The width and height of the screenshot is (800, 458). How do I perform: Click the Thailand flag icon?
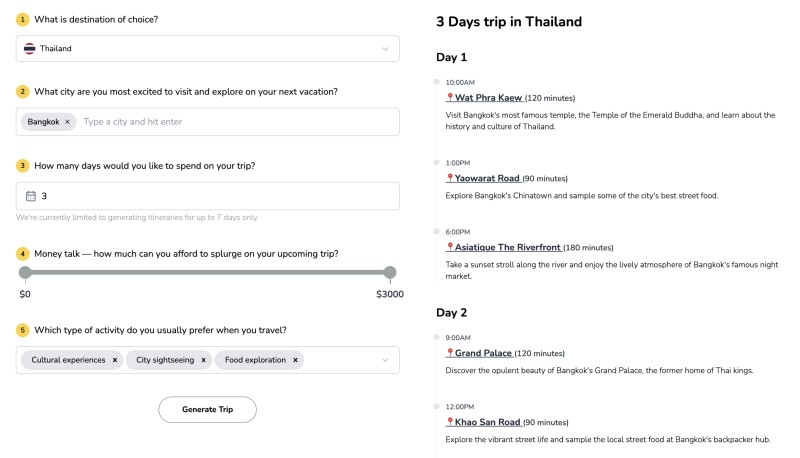click(30, 48)
